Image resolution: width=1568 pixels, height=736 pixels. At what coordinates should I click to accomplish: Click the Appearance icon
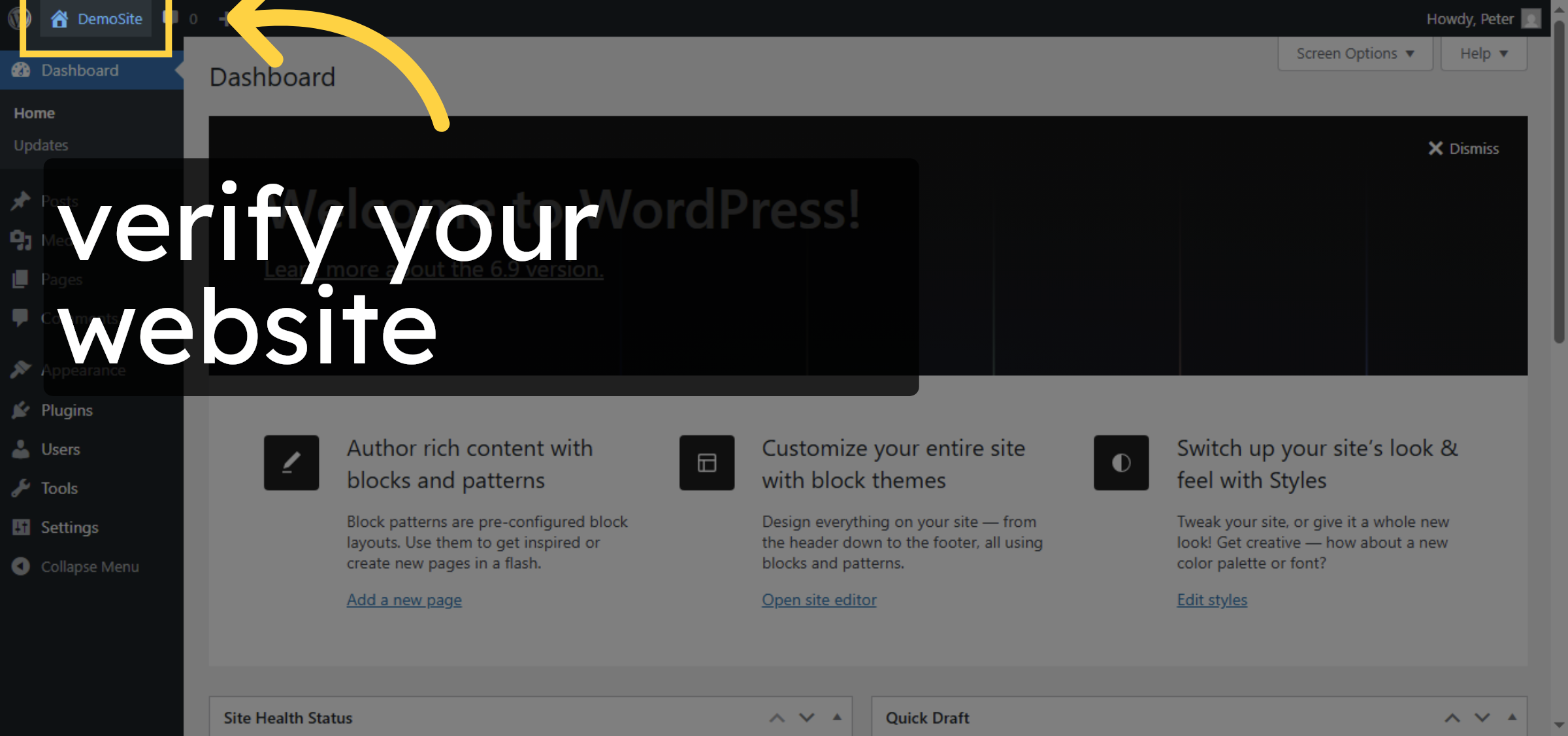[x=22, y=369]
